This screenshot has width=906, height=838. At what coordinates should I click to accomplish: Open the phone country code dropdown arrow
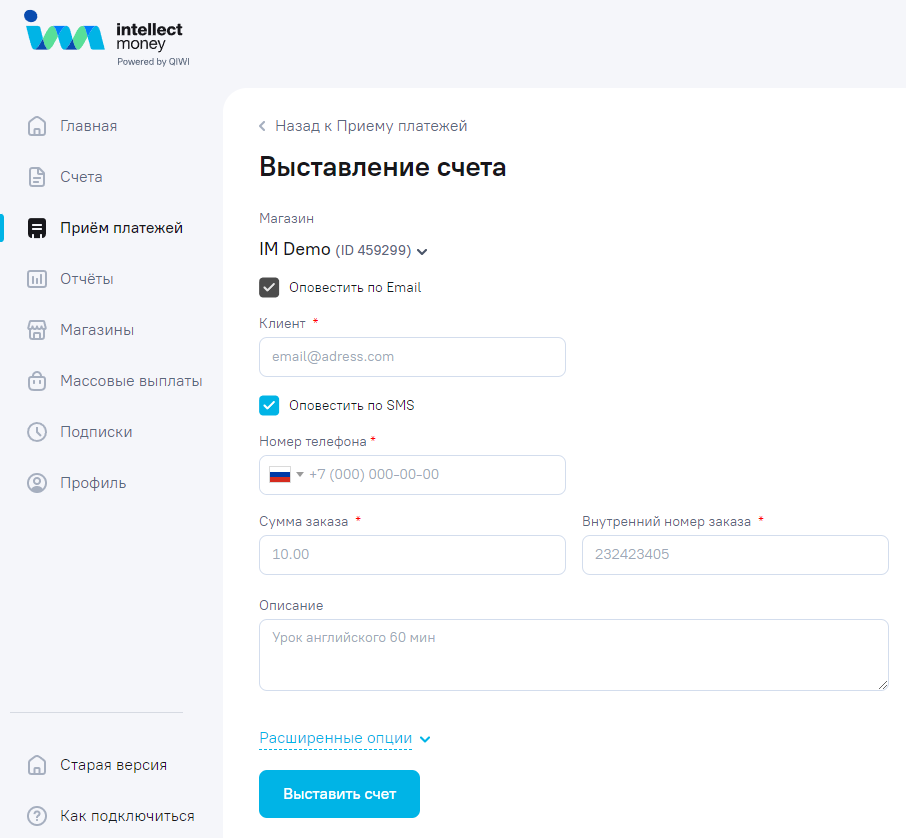(300, 474)
